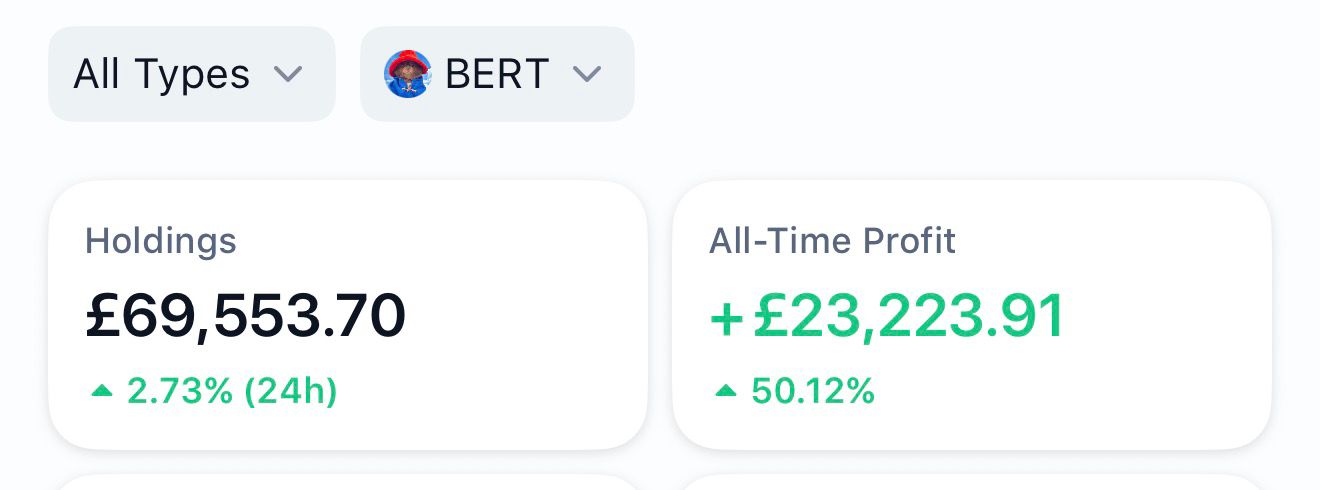
Task: Select the BERT asset label
Action: pyautogui.click(x=497, y=74)
